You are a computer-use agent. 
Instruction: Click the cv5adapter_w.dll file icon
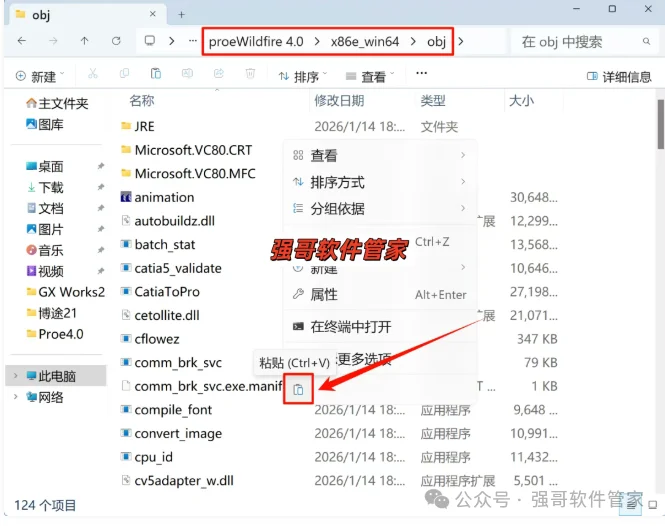click(126, 480)
